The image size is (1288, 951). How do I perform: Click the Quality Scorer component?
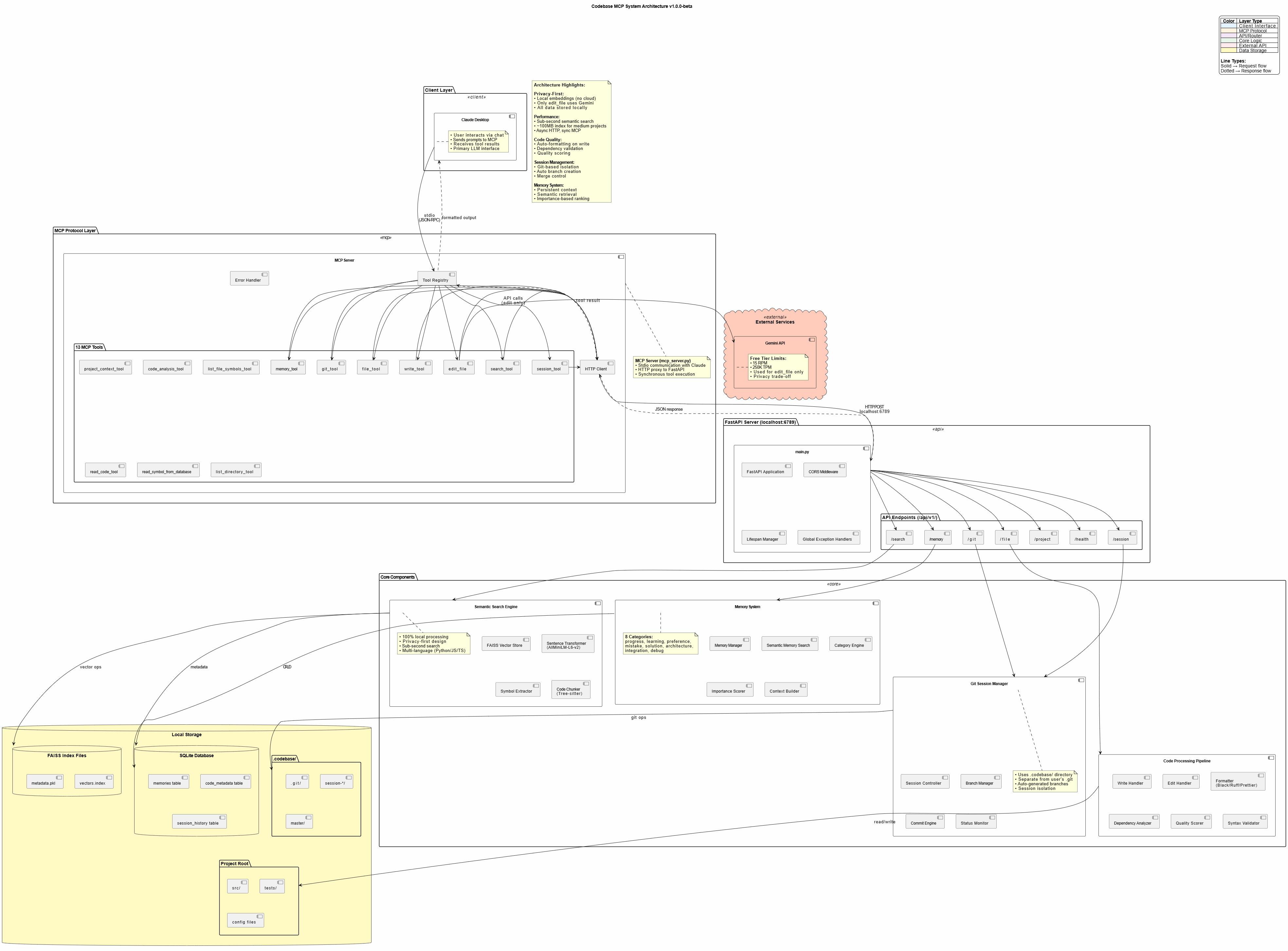click(1191, 821)
